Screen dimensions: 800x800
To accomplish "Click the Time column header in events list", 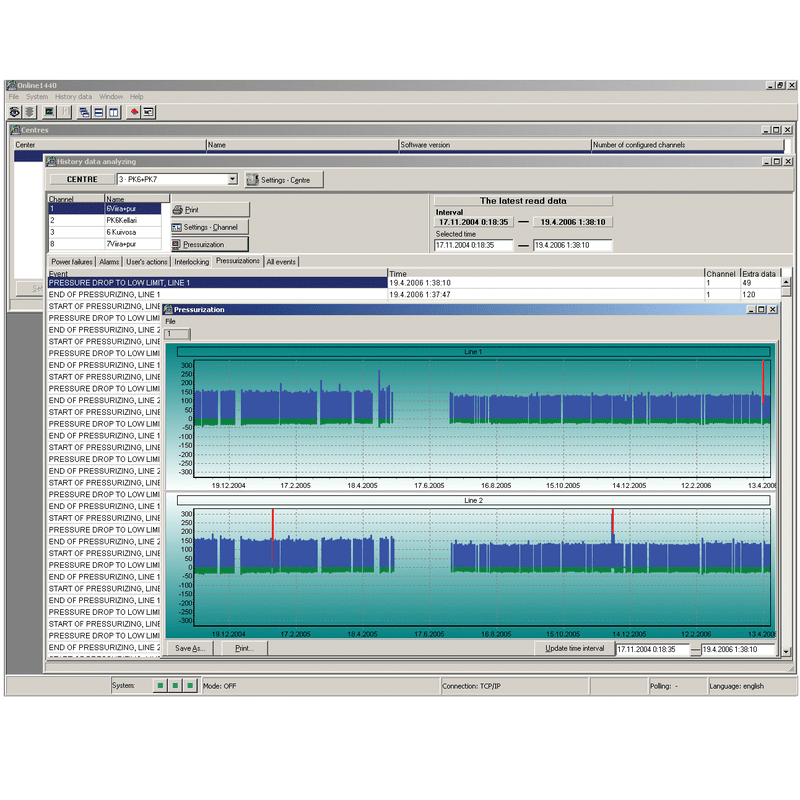I will (546, 273).
